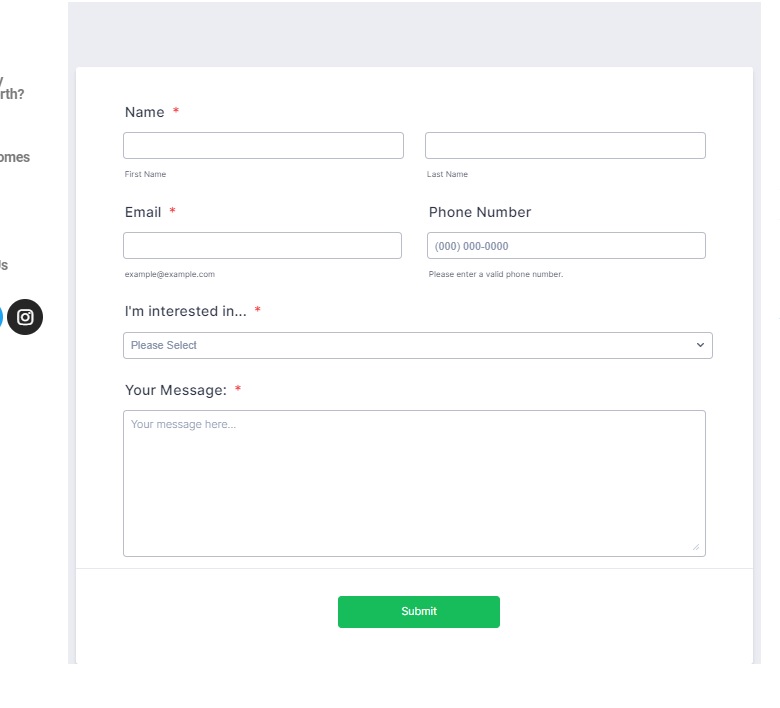This screenshot has width=780, height=708.
Task: Click into the Email input box
Action: point(262,245)
